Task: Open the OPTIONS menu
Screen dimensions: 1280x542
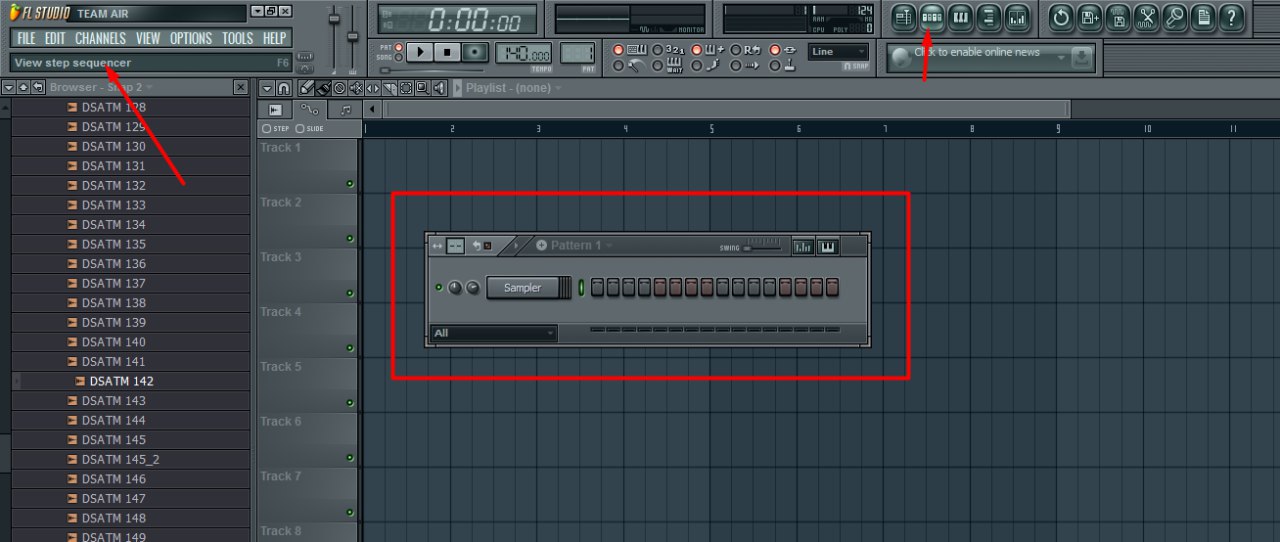Action: [191, 38]
